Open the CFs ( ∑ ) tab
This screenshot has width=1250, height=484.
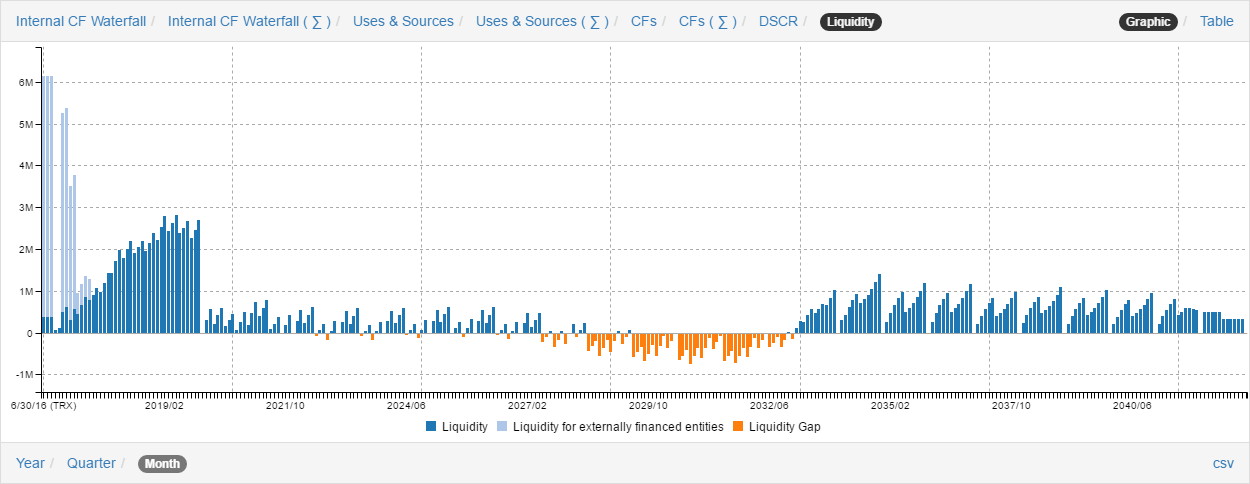(709, 21)
